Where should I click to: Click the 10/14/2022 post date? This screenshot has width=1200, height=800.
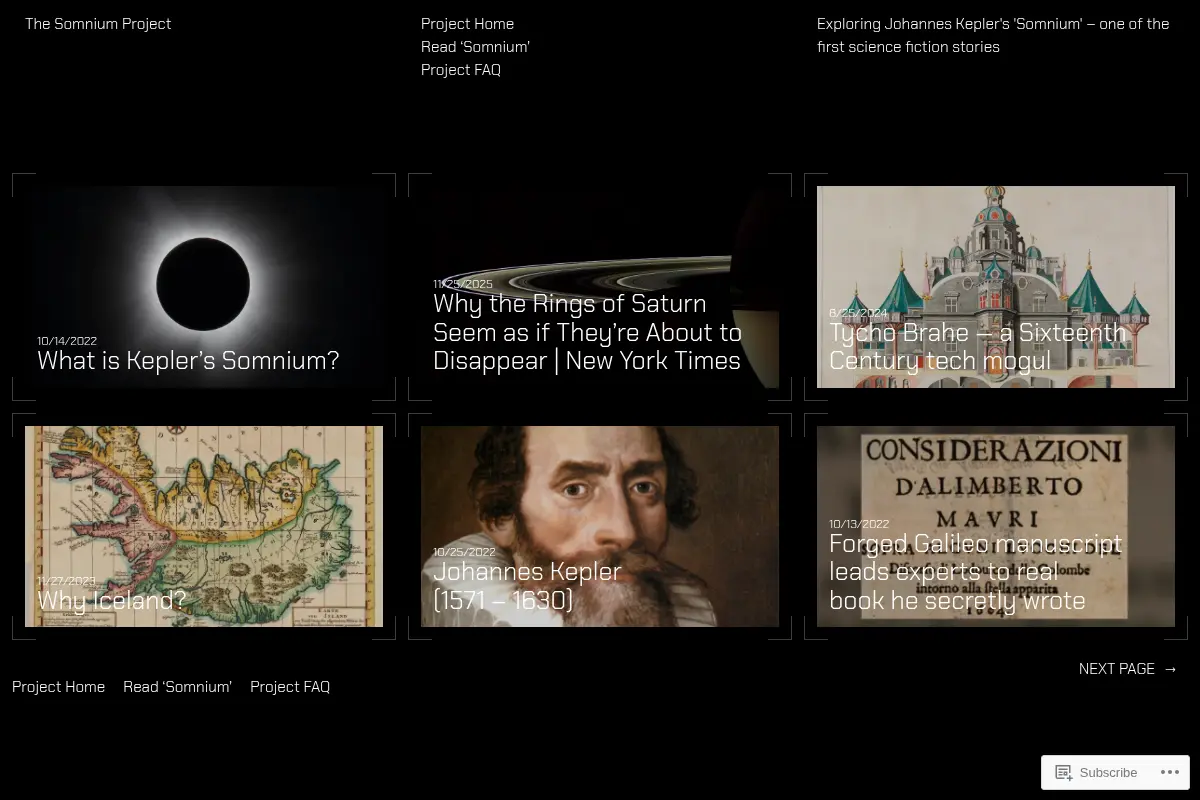[x=67, y=341]
